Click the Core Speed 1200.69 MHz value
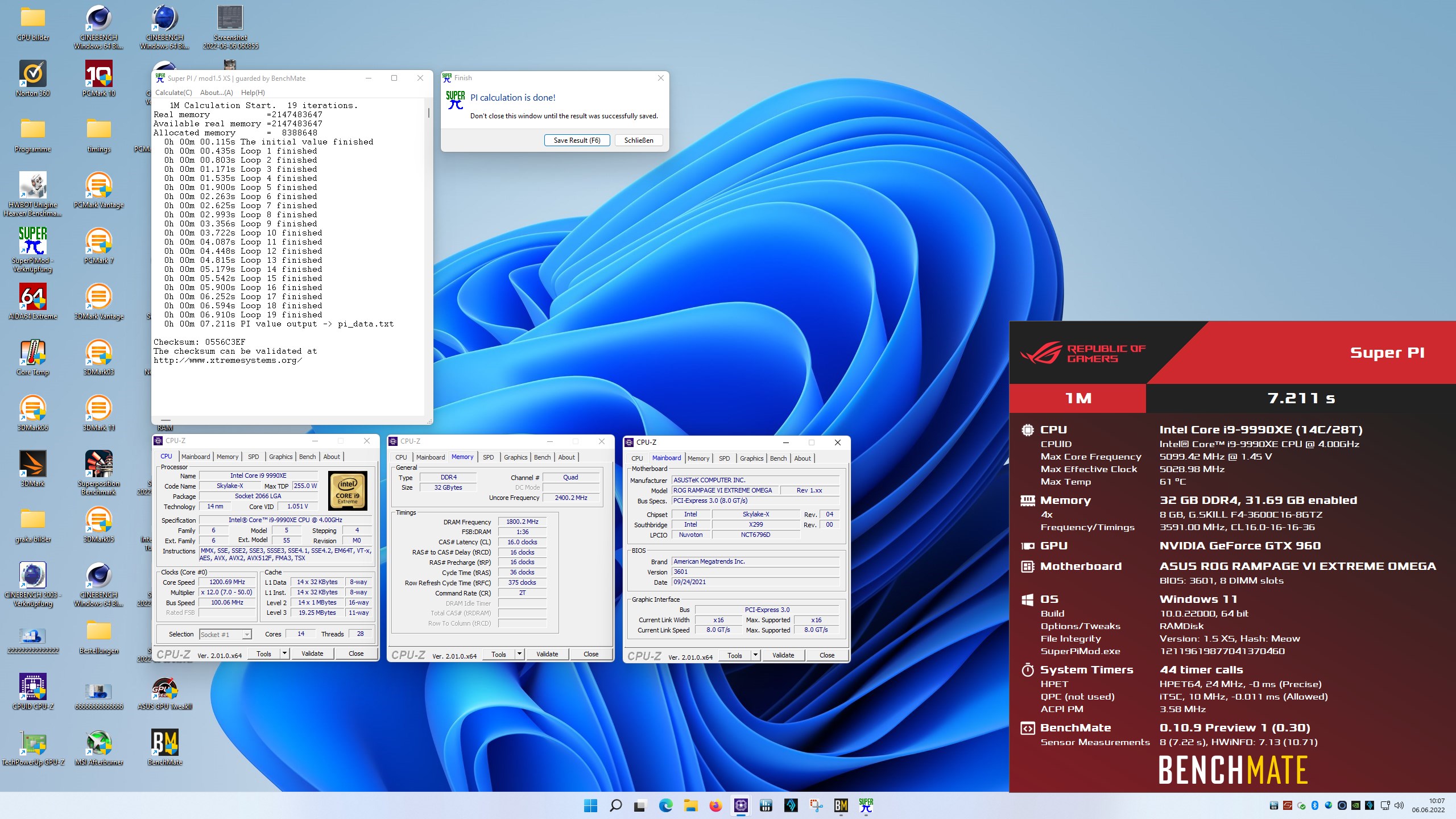1456x819 pixels. click(227, 582)
